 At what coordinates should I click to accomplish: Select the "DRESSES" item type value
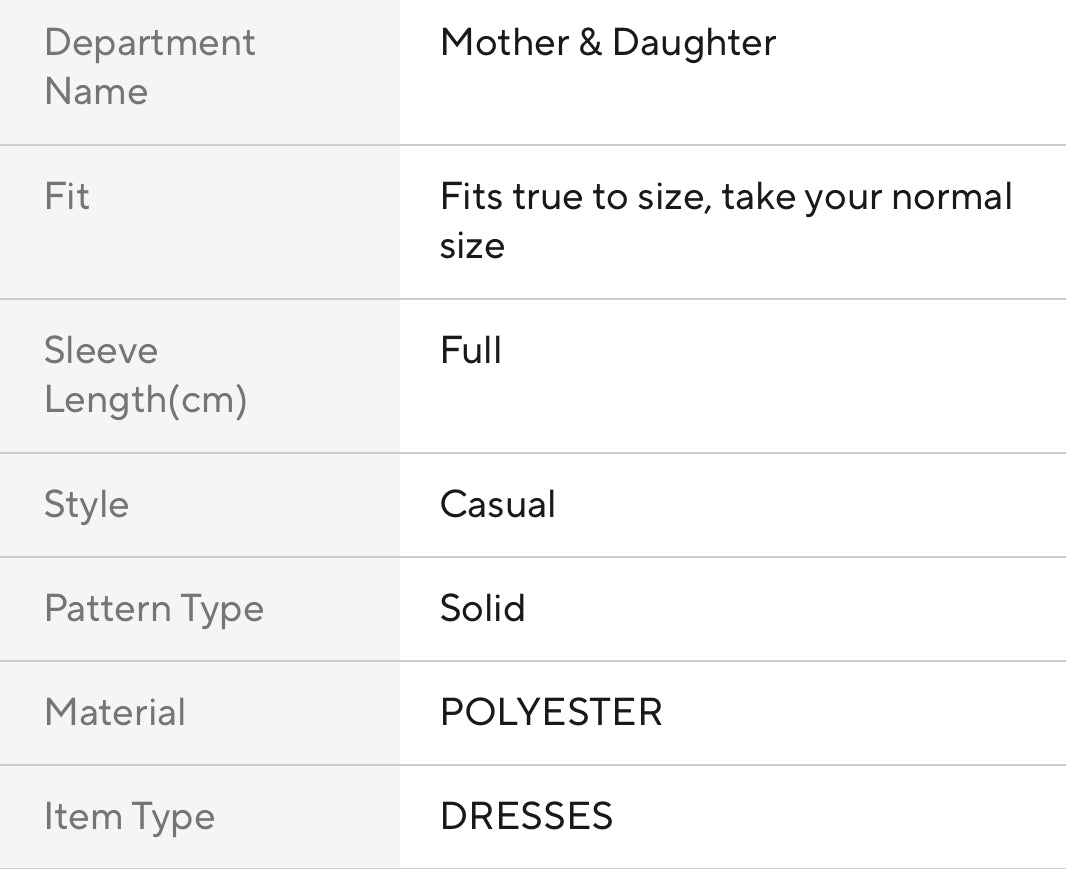[526, 817]
